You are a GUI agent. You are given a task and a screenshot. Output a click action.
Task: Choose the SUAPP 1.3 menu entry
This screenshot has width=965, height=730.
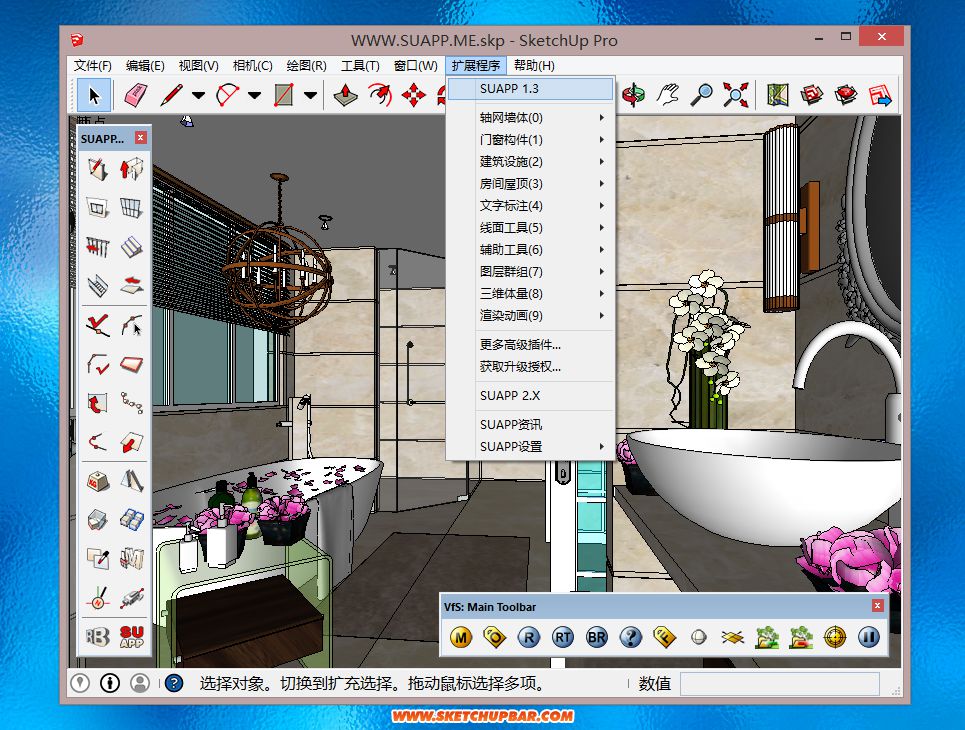point(531,89)
